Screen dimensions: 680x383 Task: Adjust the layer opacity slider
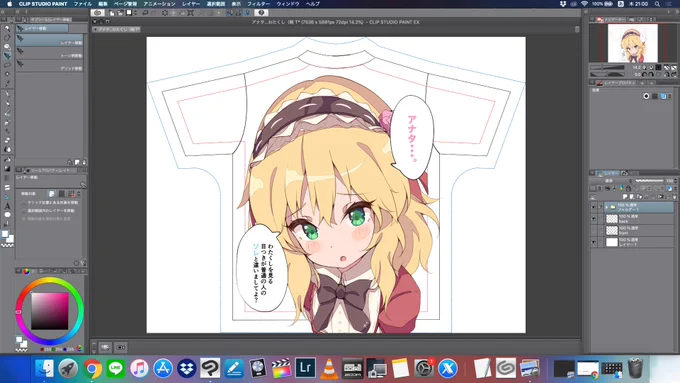pyautogui.click(x=649, y=180)
